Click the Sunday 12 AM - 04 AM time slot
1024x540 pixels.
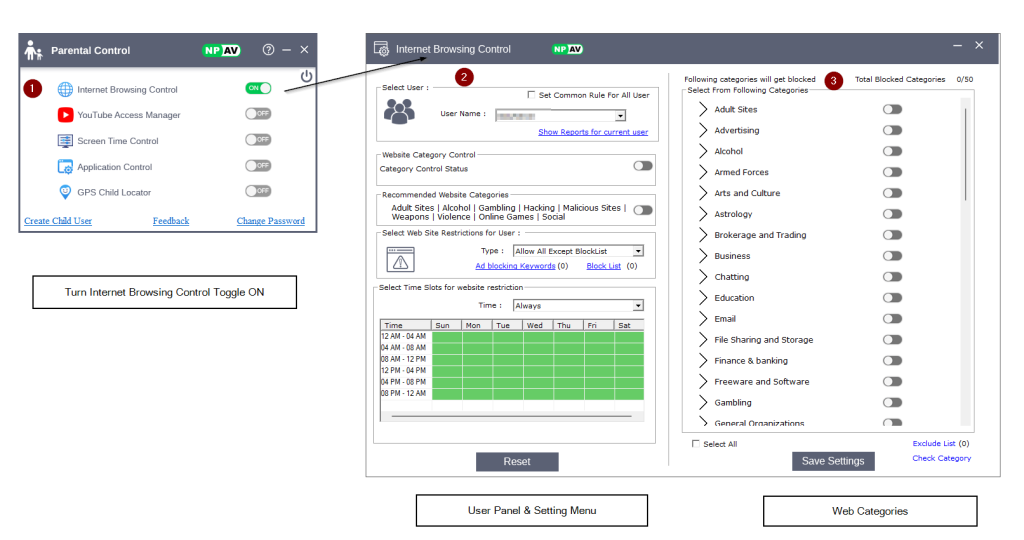pos(446,336)
